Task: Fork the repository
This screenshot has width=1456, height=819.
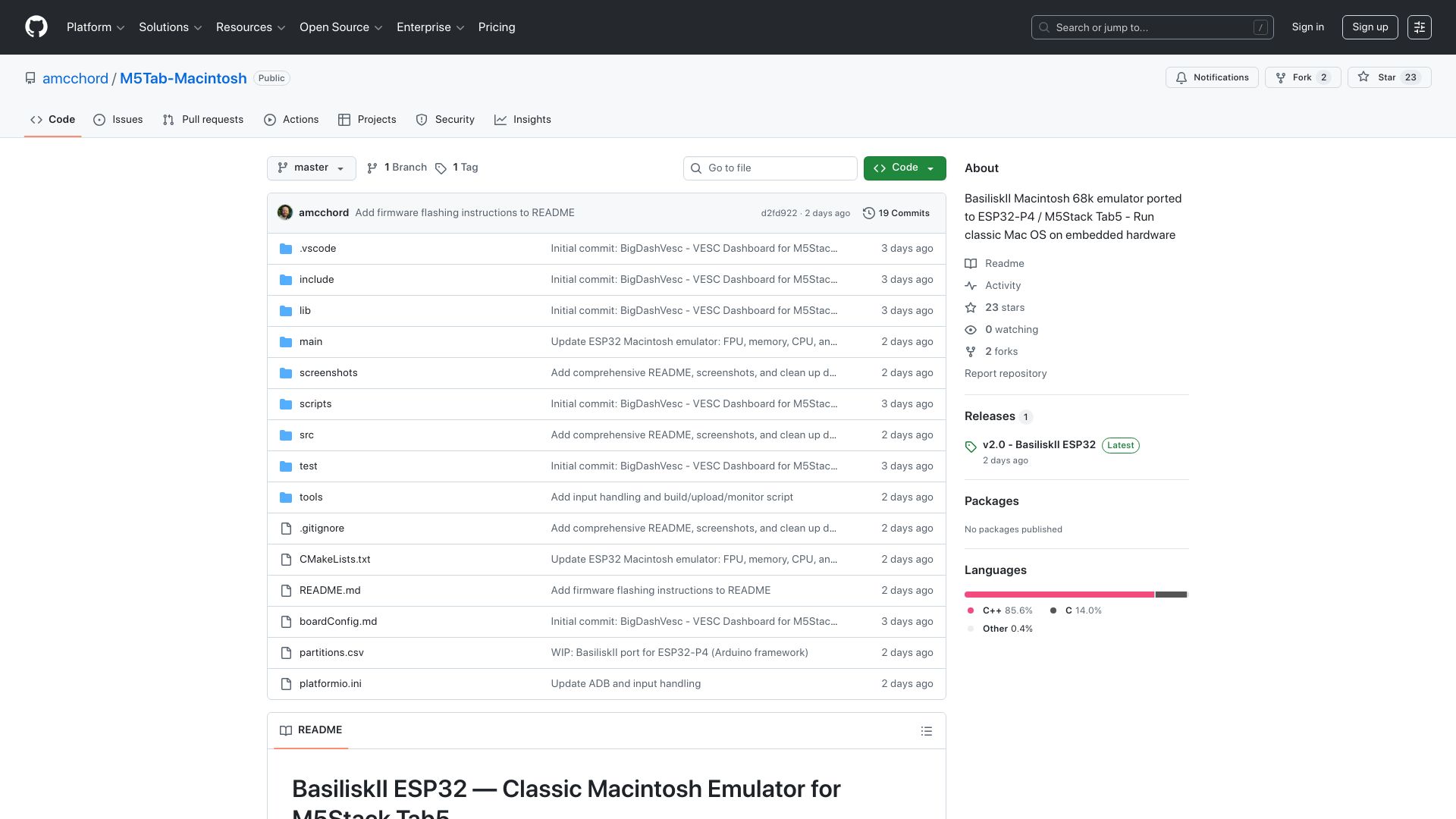Action: (x=1303, y=77)
